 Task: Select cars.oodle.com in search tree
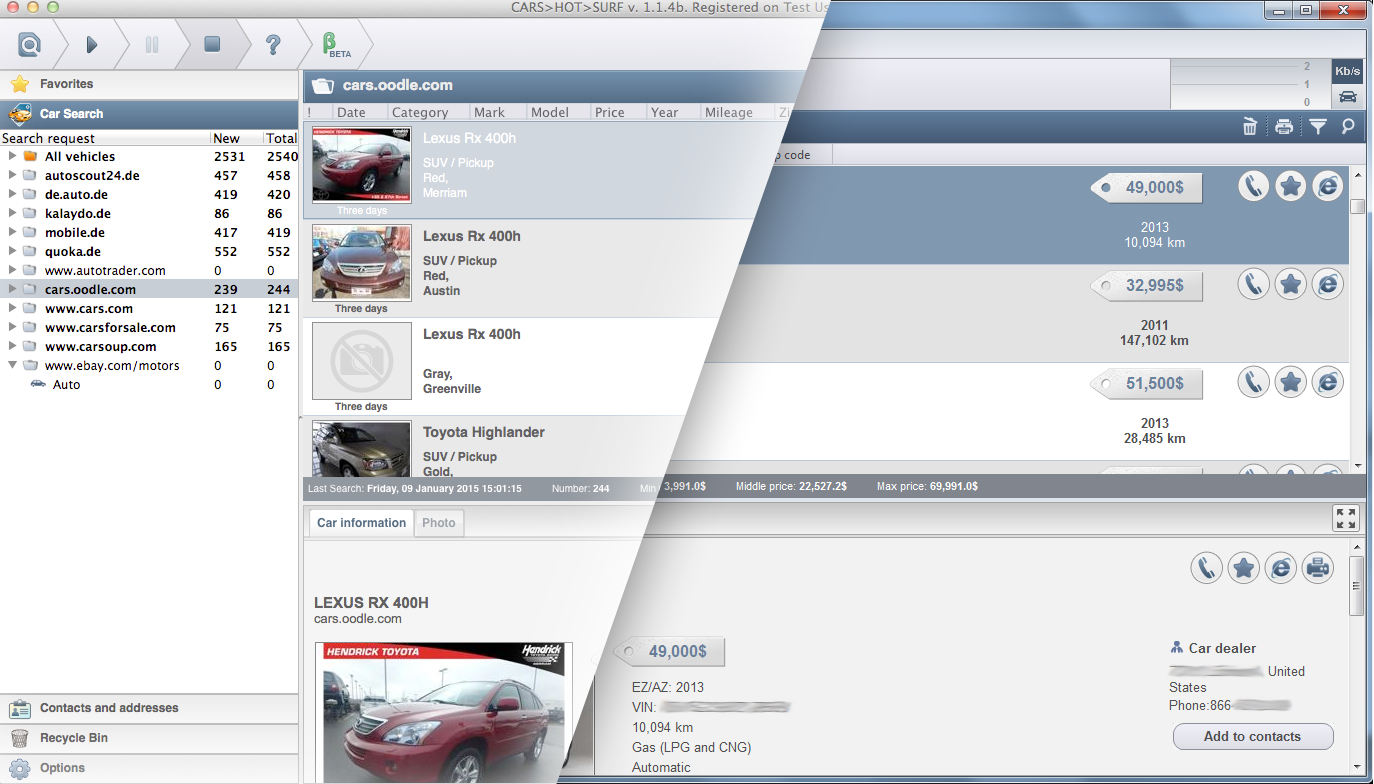(149, 290)
